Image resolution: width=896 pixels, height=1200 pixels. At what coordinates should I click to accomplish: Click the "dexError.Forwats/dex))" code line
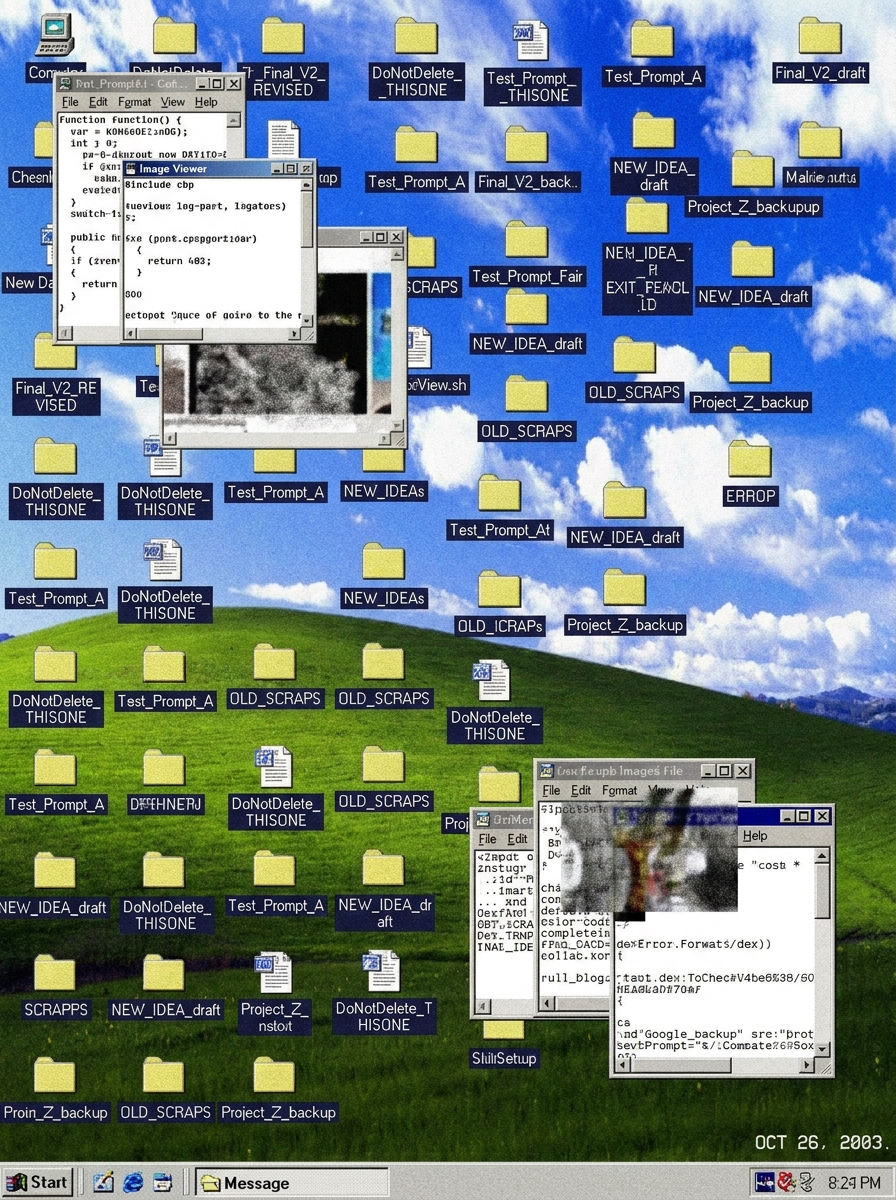click(x=693, y=943)
